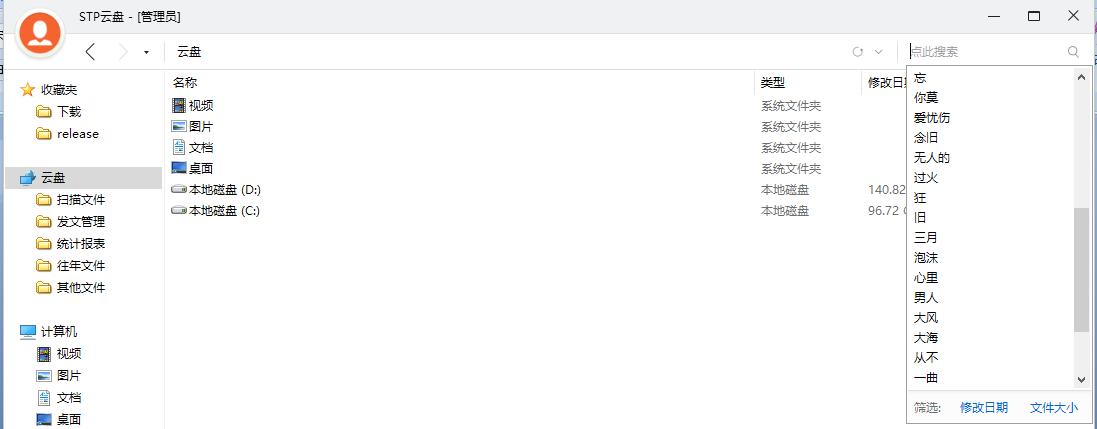Image resolution: width=1097 pixels, height=429 pixels.
Task: Choose 爱忧伤 from search suggestions
Action: coord(932,118)
